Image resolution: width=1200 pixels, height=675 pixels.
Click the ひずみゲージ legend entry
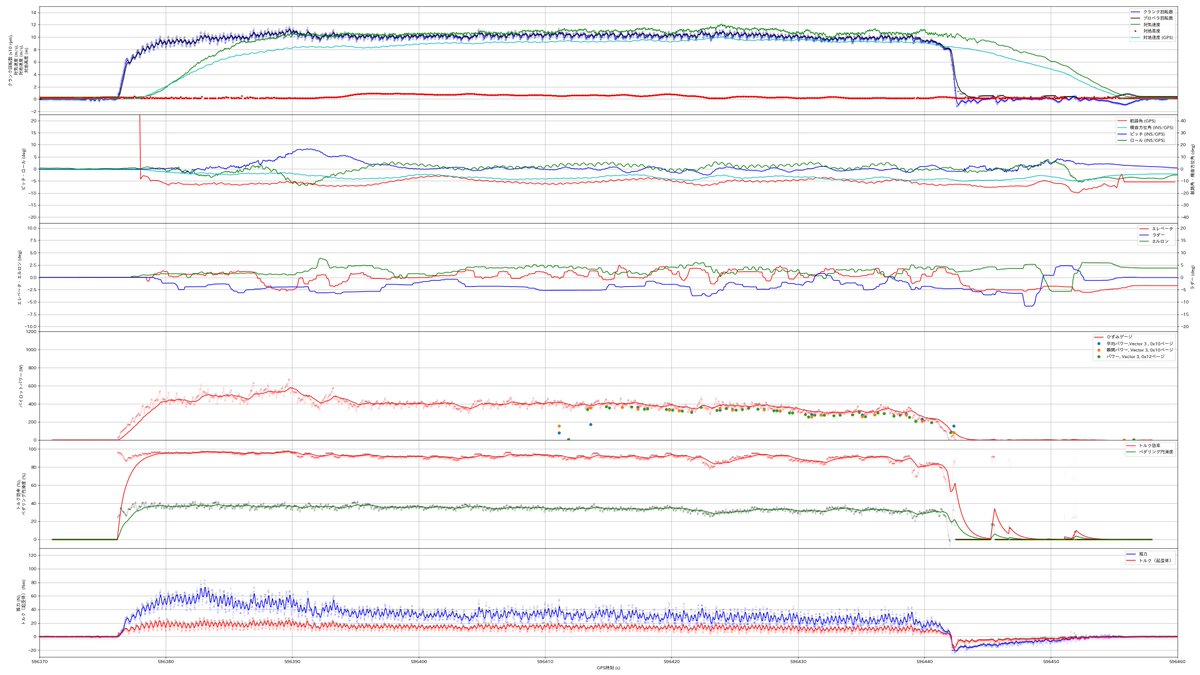pyautogui.click(x=1113, y=337)
